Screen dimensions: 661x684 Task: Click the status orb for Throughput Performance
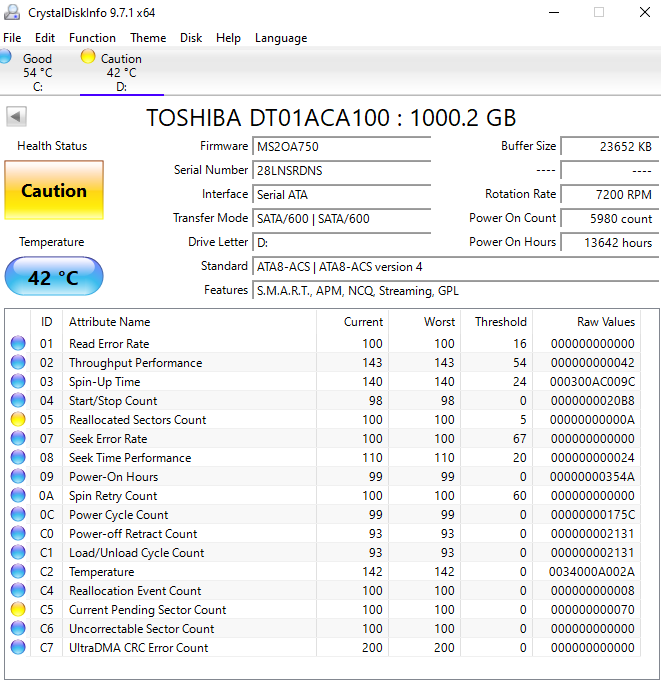click(x=18, y=362)
